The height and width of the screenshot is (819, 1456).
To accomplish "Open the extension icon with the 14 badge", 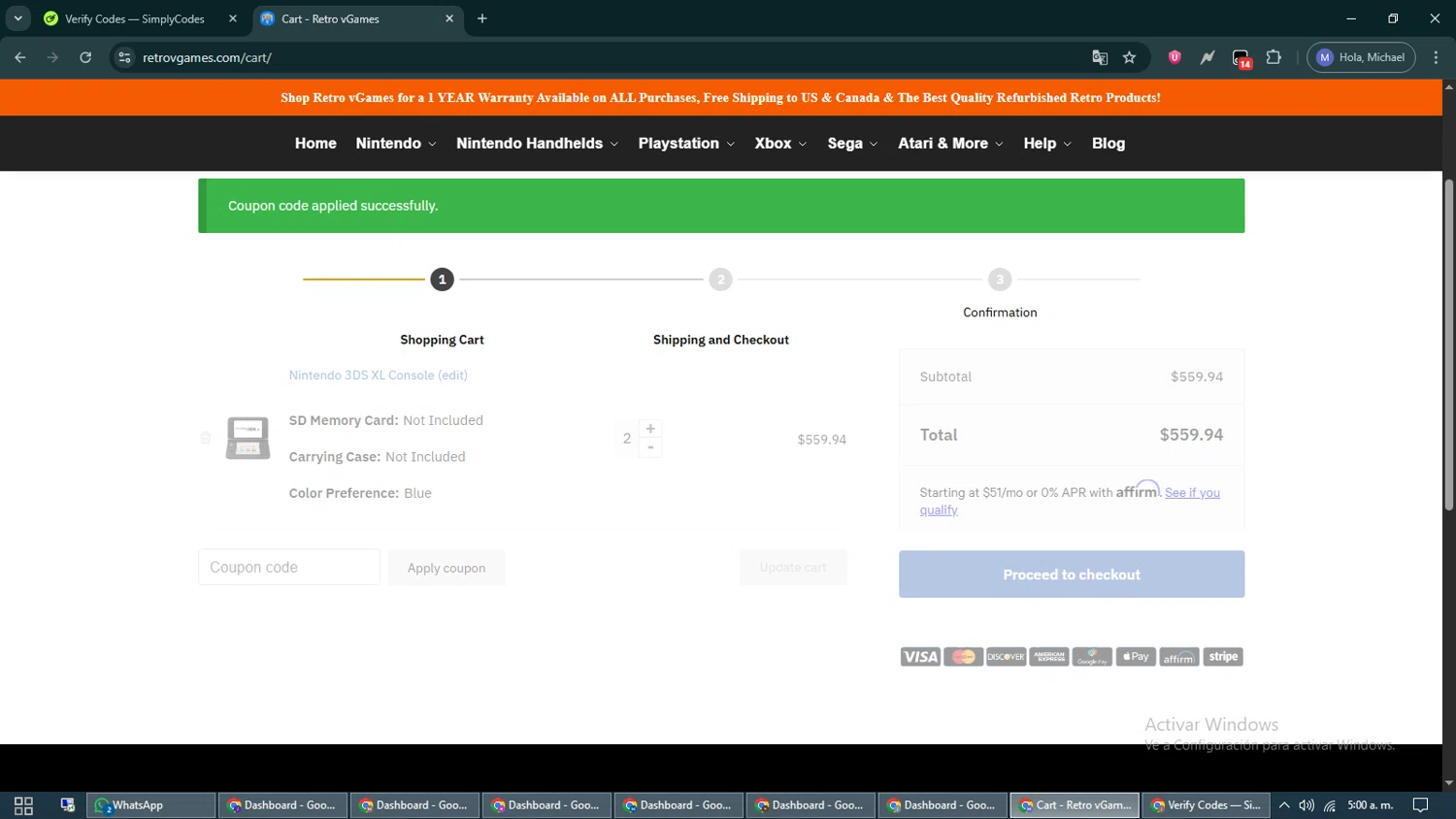I will click(1241, 58).
